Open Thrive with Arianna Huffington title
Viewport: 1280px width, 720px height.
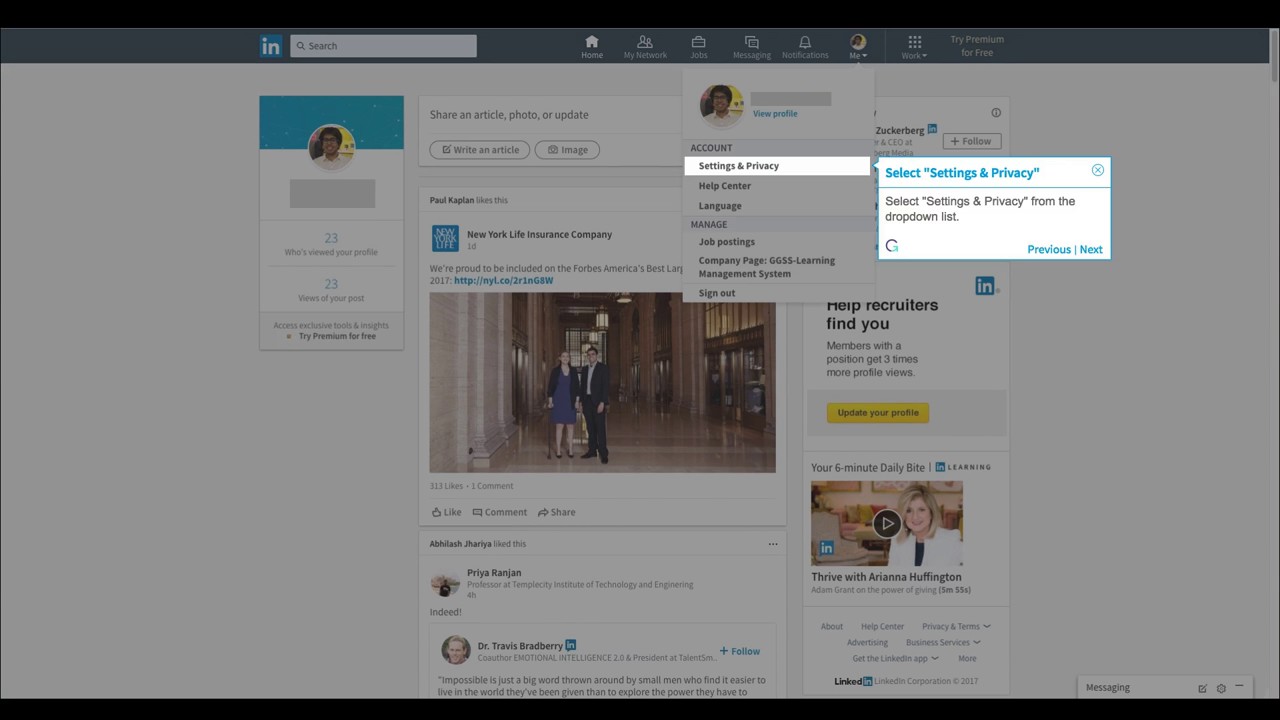click(886, 577)
